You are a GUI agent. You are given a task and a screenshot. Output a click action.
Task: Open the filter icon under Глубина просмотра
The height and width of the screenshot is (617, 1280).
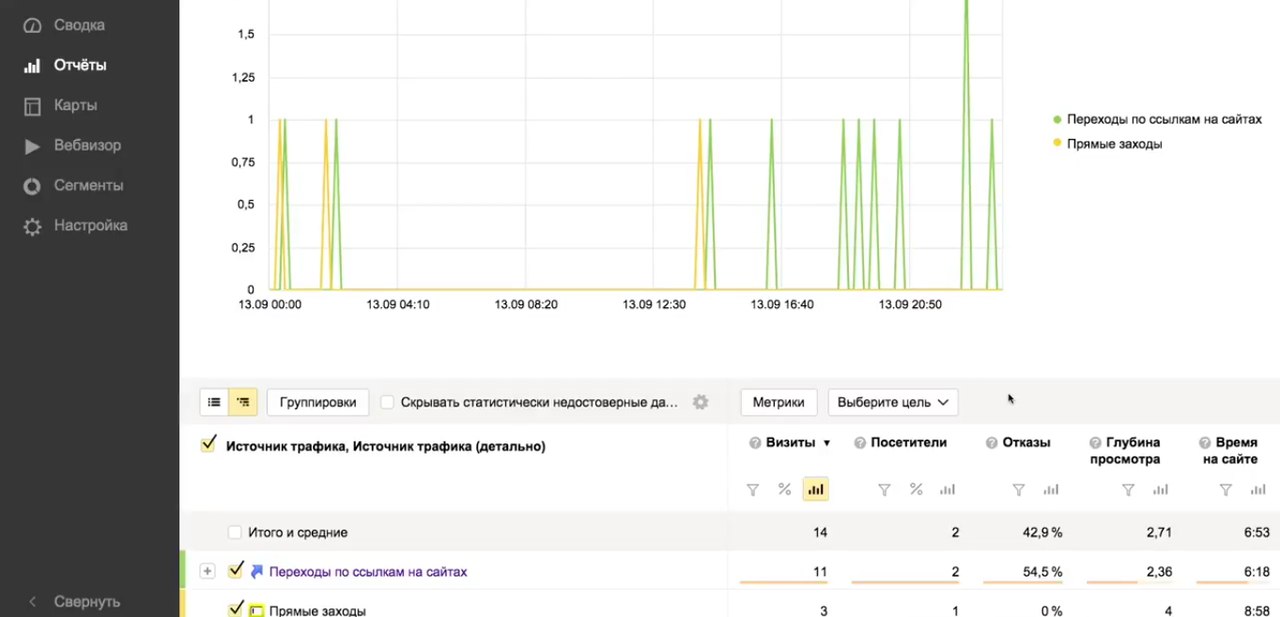click(x=1128, y=489)
